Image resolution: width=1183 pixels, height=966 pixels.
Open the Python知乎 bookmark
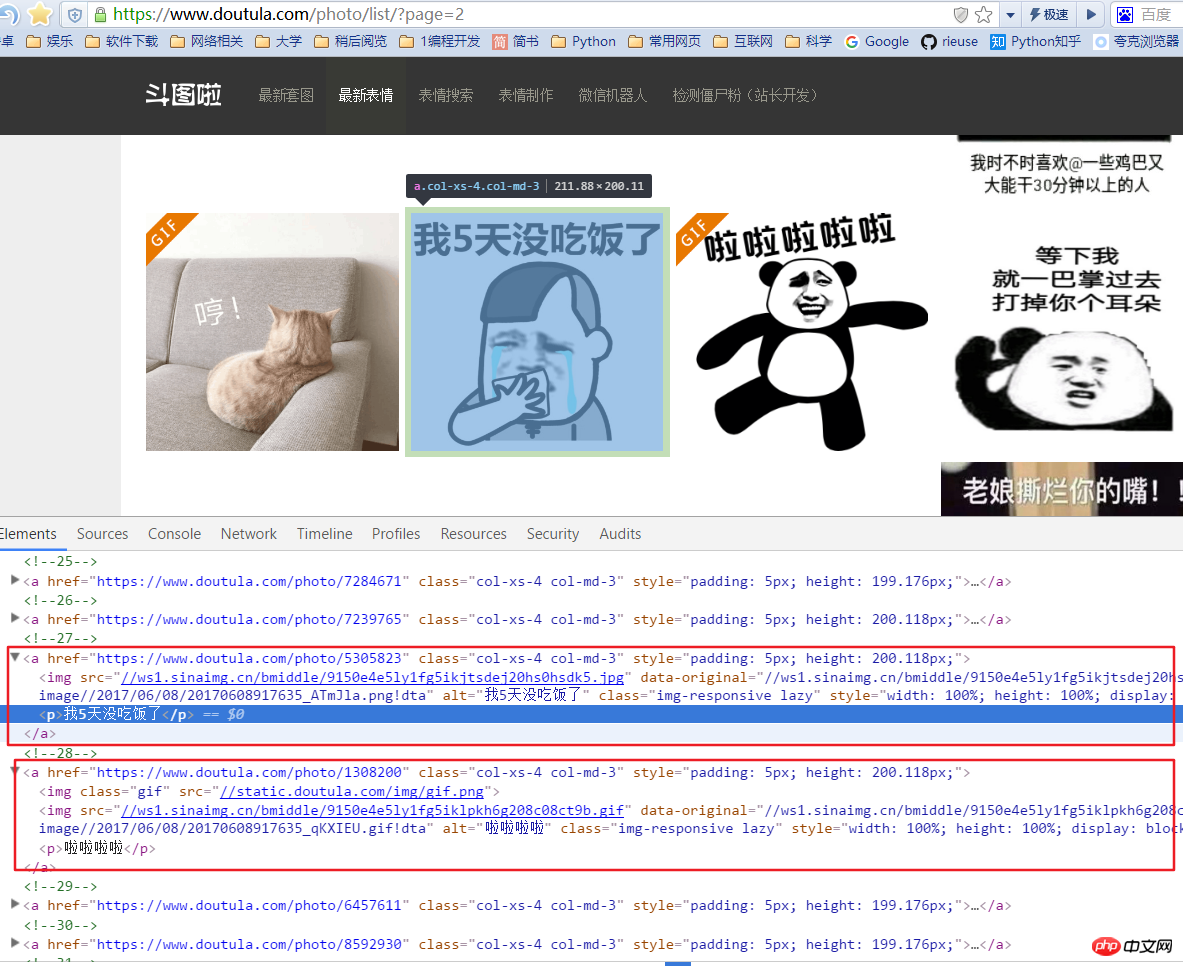point(1036,41)
